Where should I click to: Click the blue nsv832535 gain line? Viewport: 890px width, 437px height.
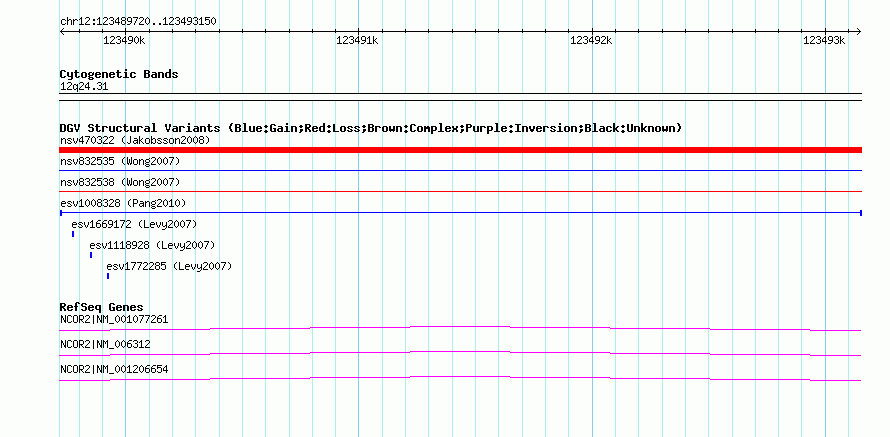click(460, 170)
